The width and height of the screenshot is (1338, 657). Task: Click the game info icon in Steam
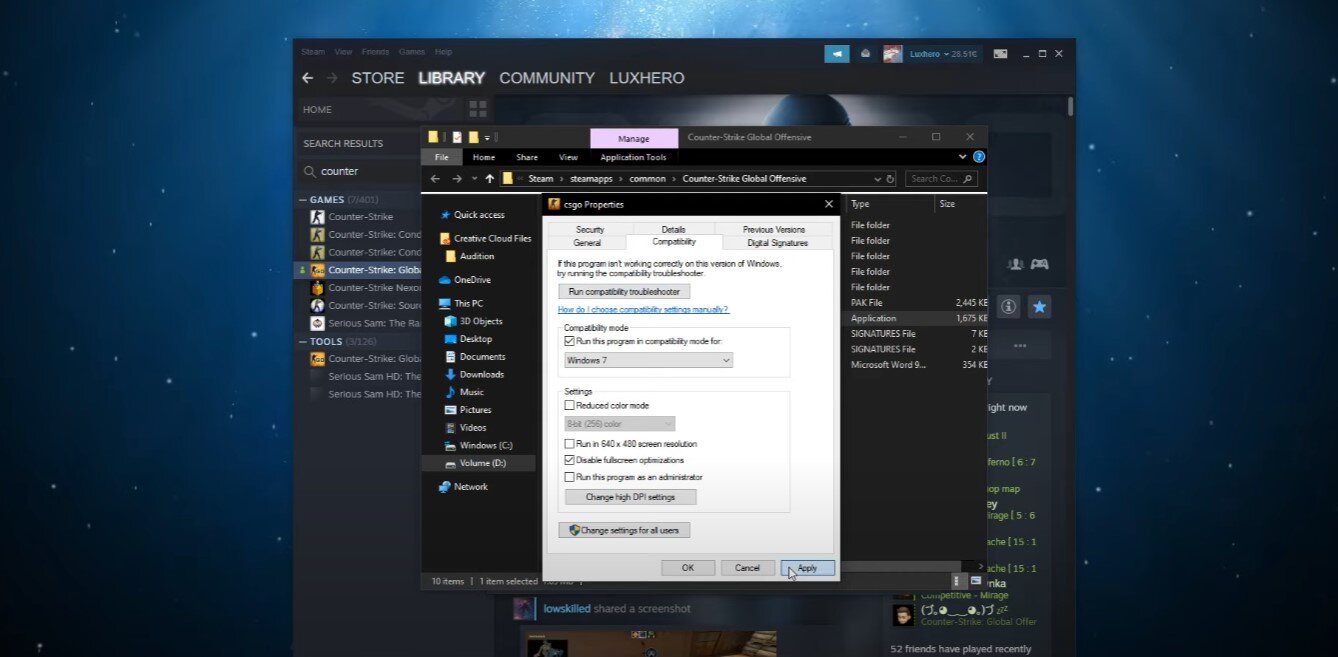point(1008,307)
